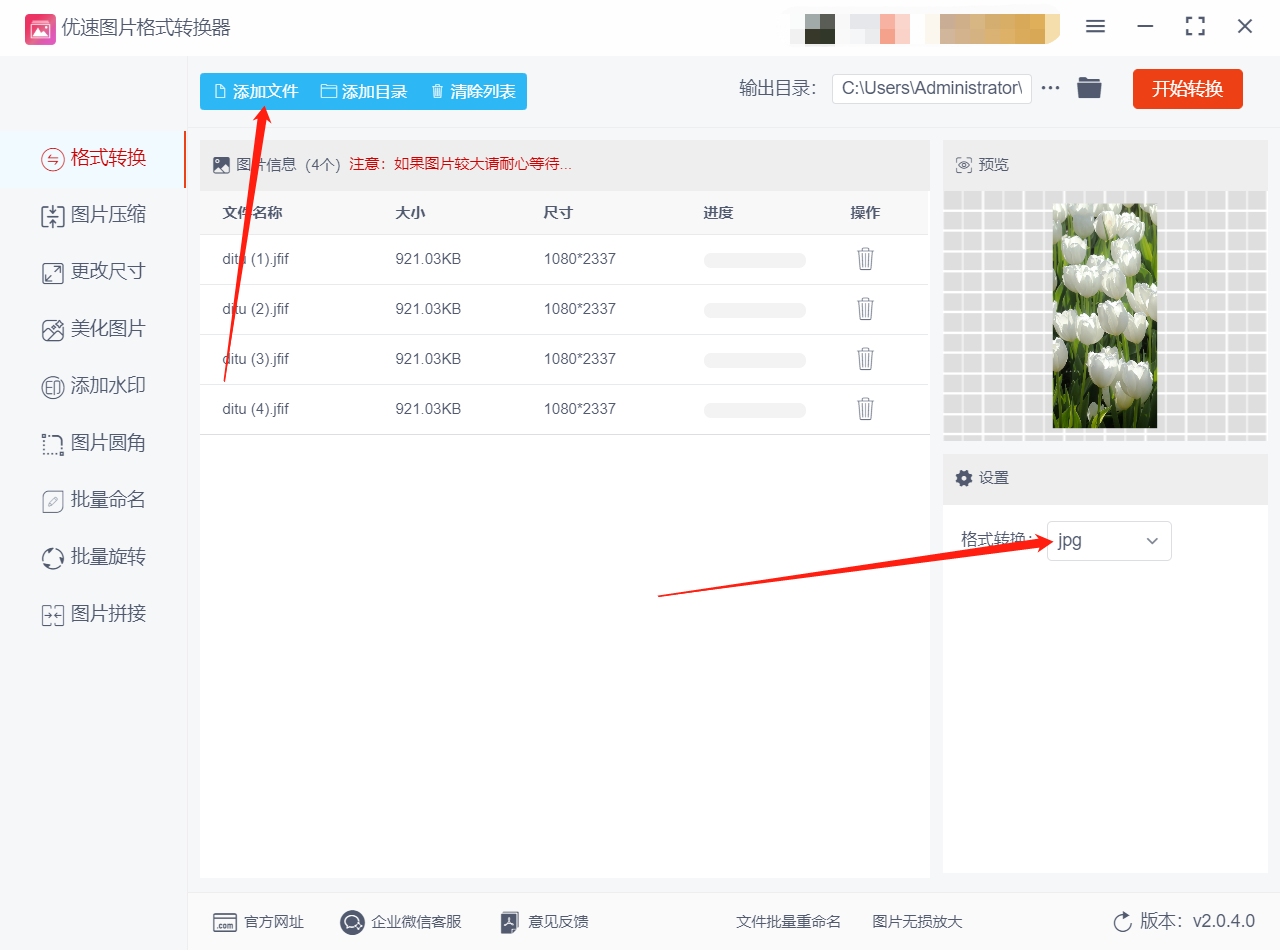Image resolution: width=1280 pixels, height=950 pixels.
Task: Open the hamburger menu at top right
Action: (x=1095, y=26)
